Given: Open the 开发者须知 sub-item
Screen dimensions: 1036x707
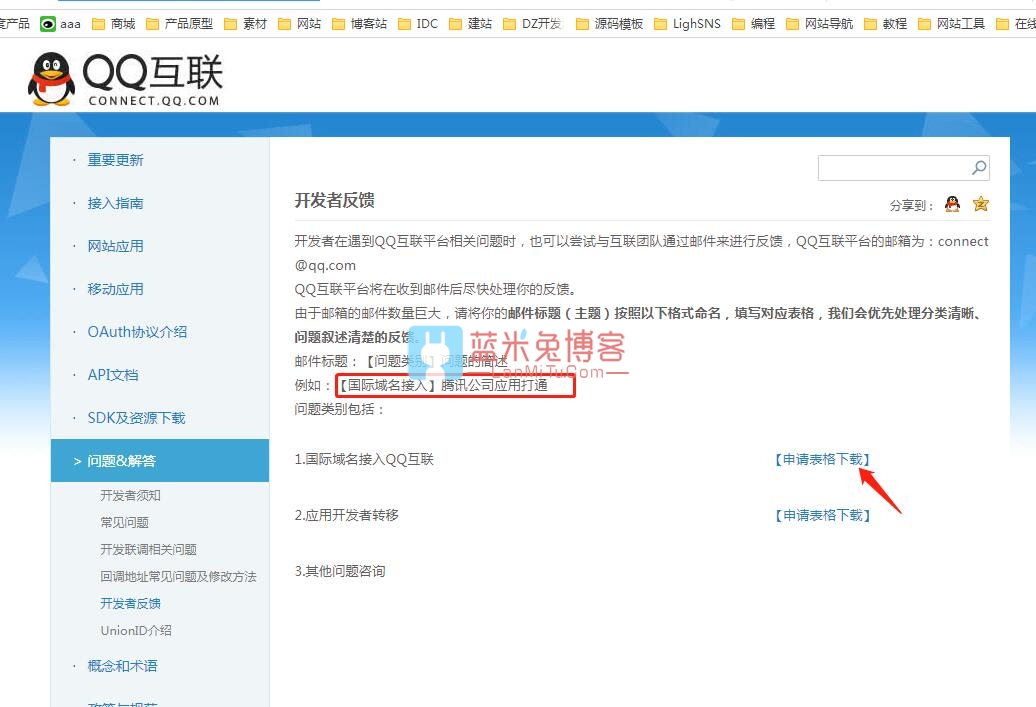Looking at the screenshot, I should [131, 496].
